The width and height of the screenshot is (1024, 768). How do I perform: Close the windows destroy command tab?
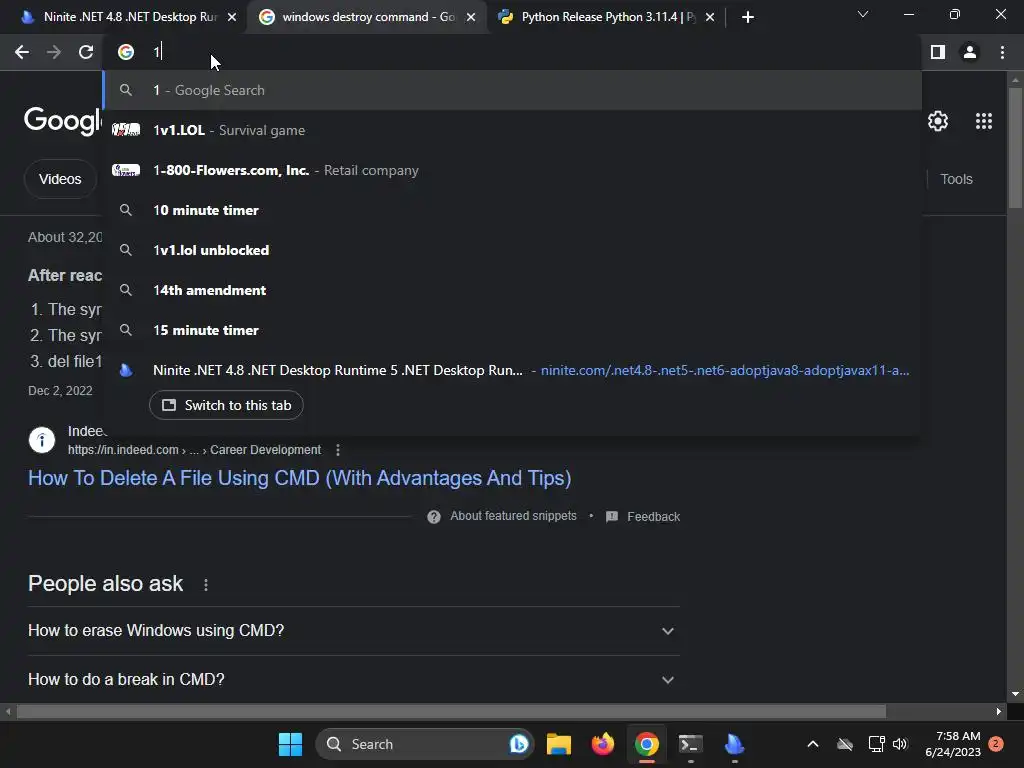[471, 17]
